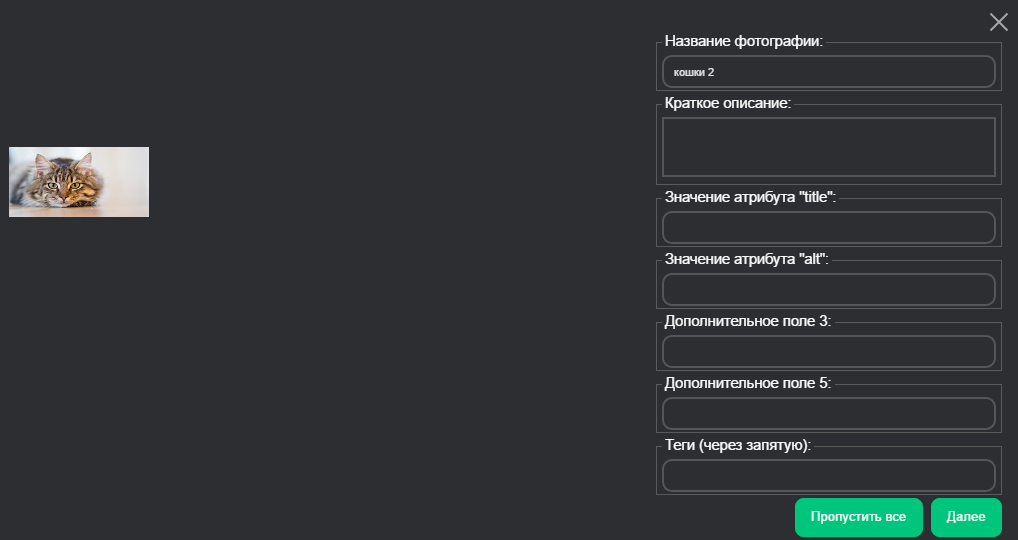Click the cat photo thumbnail
Viewport: 1018px width, 540px height.
pyautogui.click(x=79, y=182)
